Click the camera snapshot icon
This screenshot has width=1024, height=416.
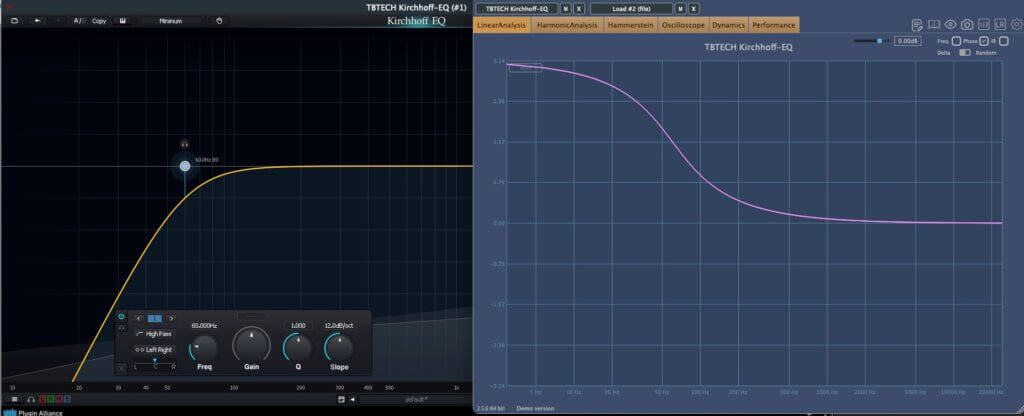967,25
